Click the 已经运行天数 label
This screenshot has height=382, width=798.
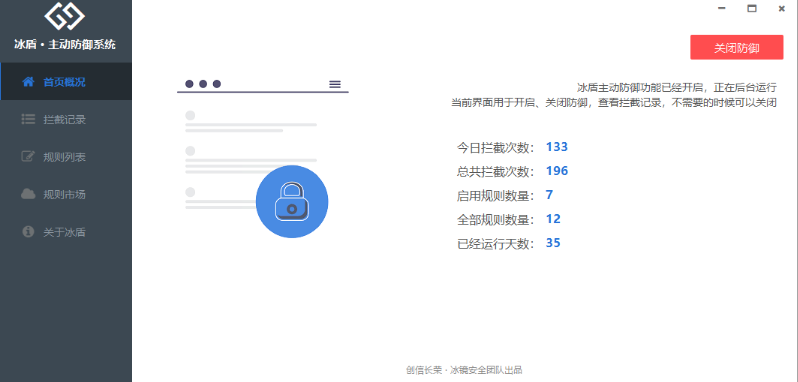coord(496,244)
